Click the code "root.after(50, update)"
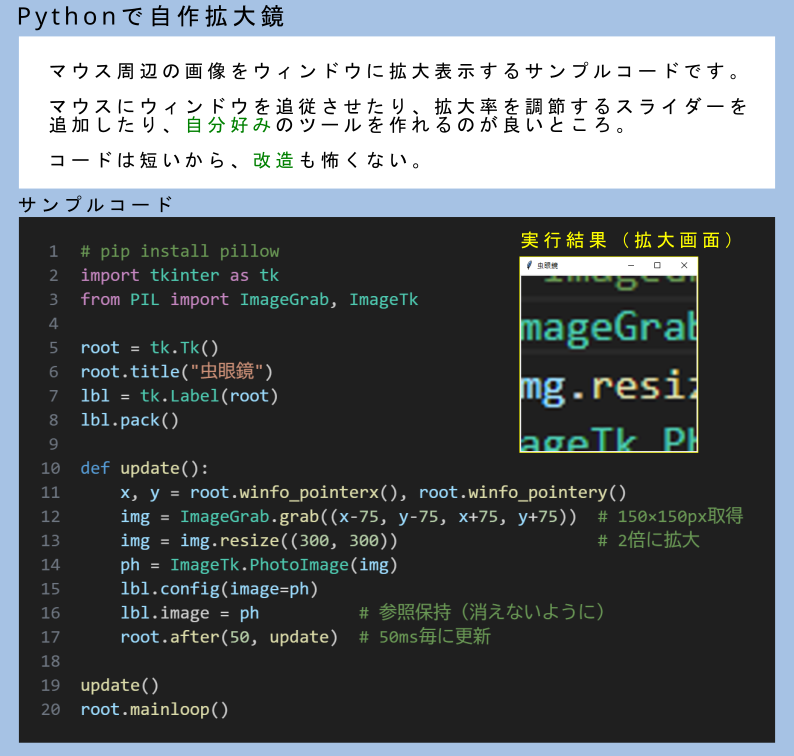The height and width of the screenshot is (756, 794). [229, 637]
